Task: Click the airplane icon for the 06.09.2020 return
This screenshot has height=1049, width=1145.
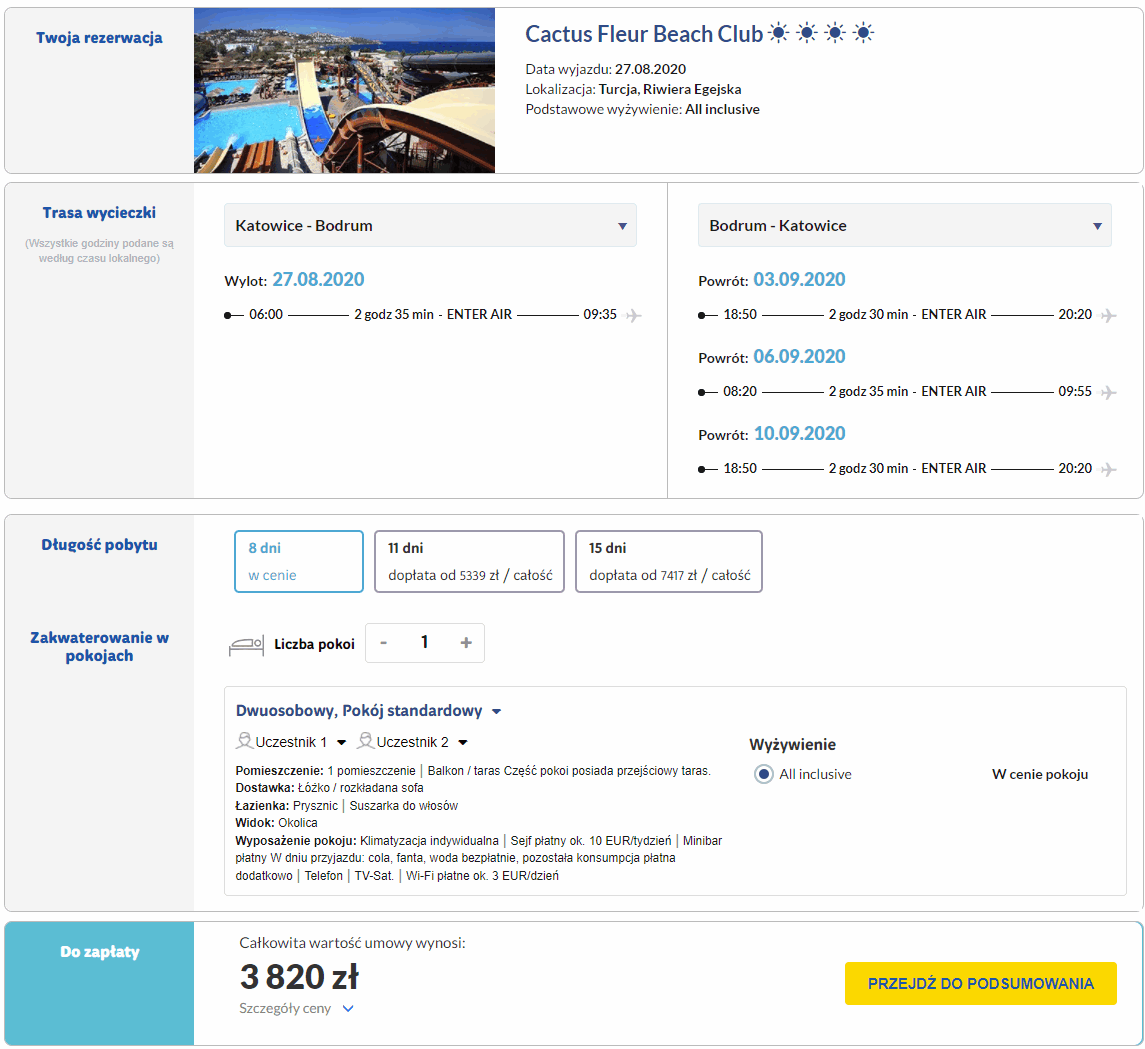Action: click(1107, 392)
